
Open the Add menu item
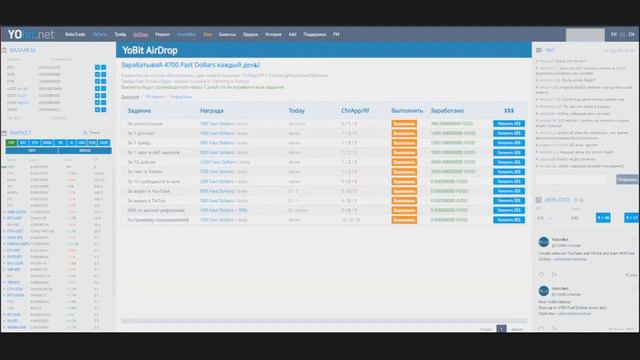tap(292, 34)
